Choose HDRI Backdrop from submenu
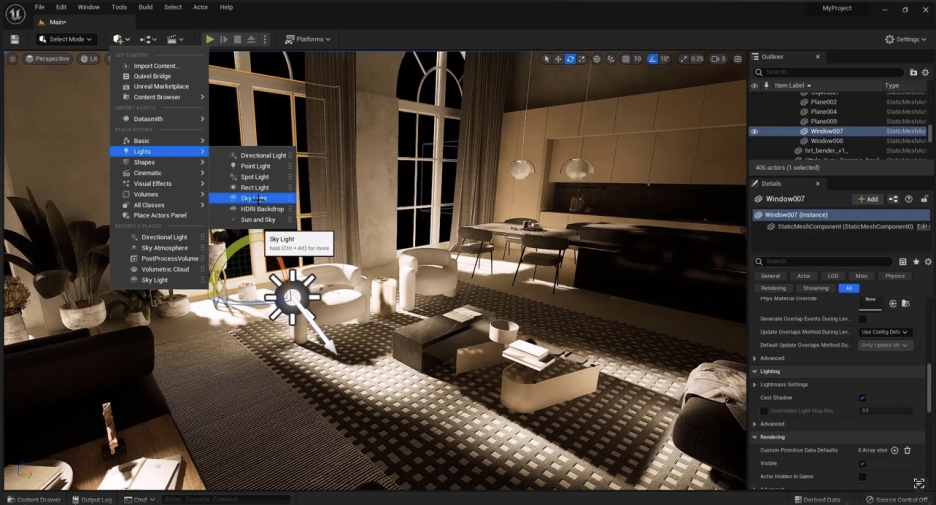The image size is (936, 505). (261, 209)
